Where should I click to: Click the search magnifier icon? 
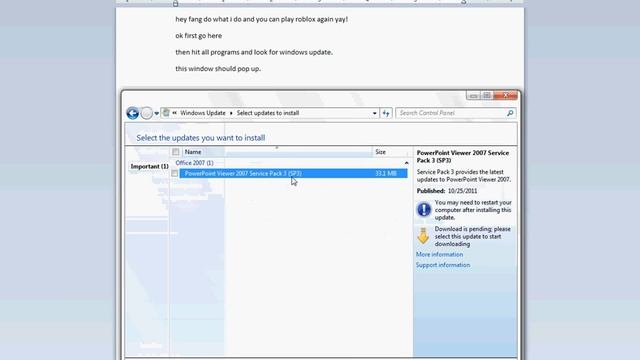coord(510,113)
